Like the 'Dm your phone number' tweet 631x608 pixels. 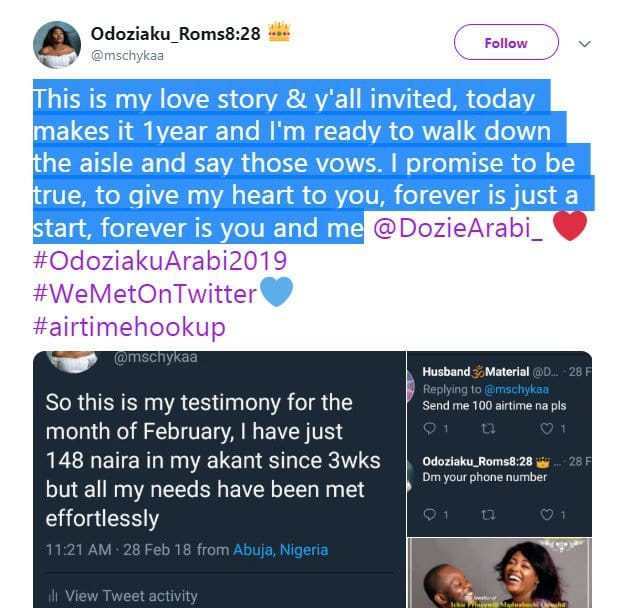pyautogui.click(x=549, y=514)
